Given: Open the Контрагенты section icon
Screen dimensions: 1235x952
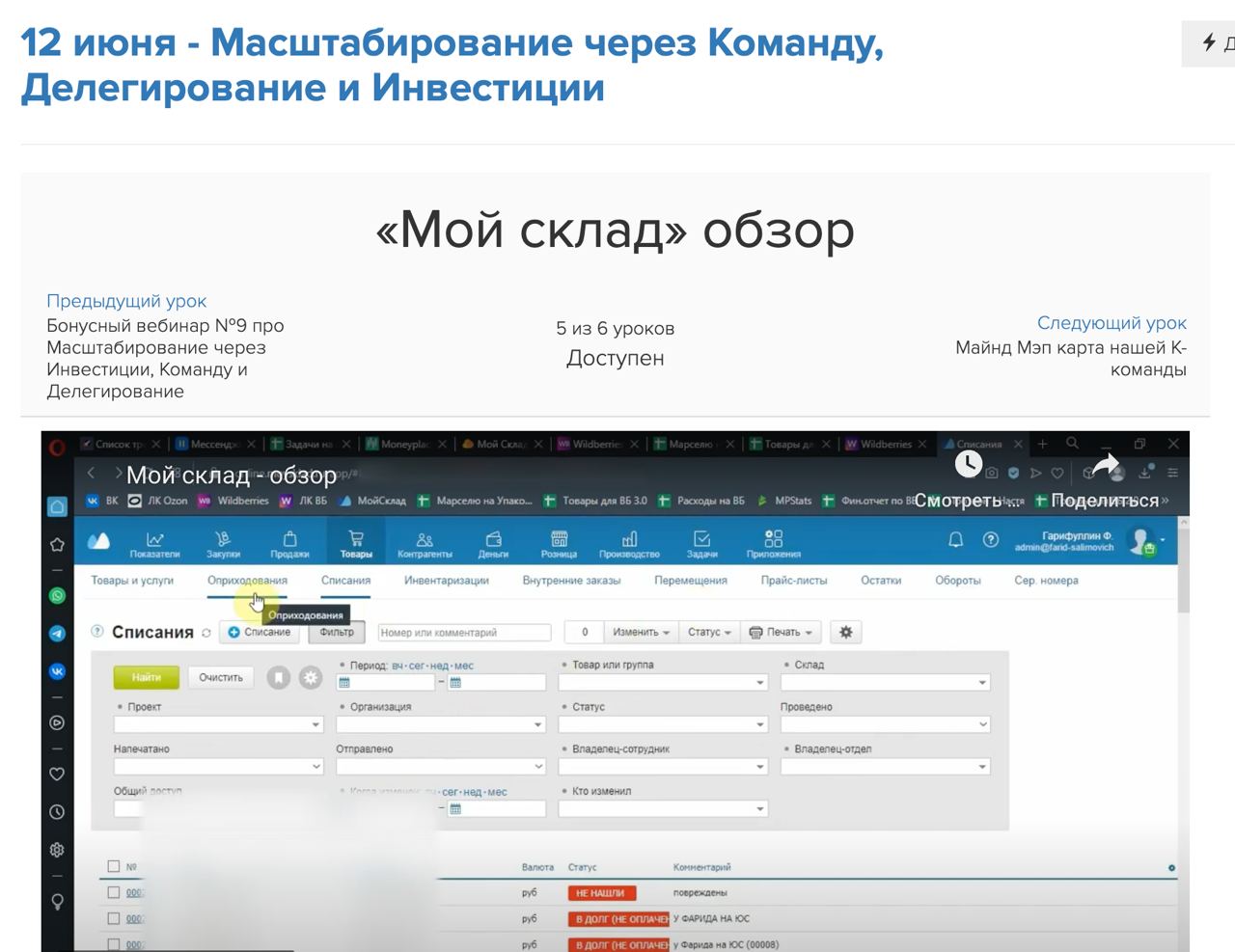Looking at the screenshot, I should (x=425, y=544).
